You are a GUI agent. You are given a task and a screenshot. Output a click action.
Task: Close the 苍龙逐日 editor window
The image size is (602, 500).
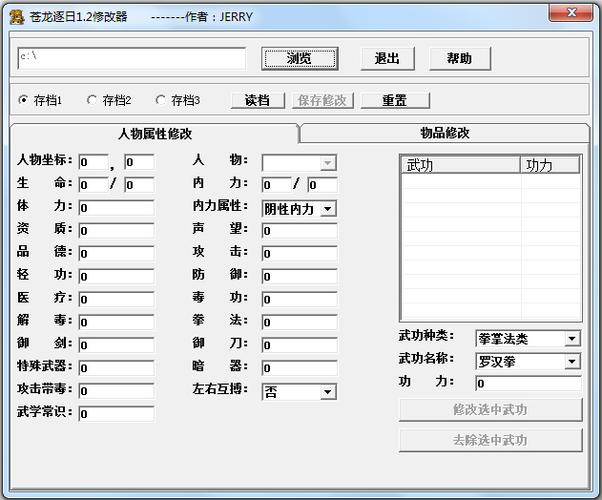coord(571,13)
